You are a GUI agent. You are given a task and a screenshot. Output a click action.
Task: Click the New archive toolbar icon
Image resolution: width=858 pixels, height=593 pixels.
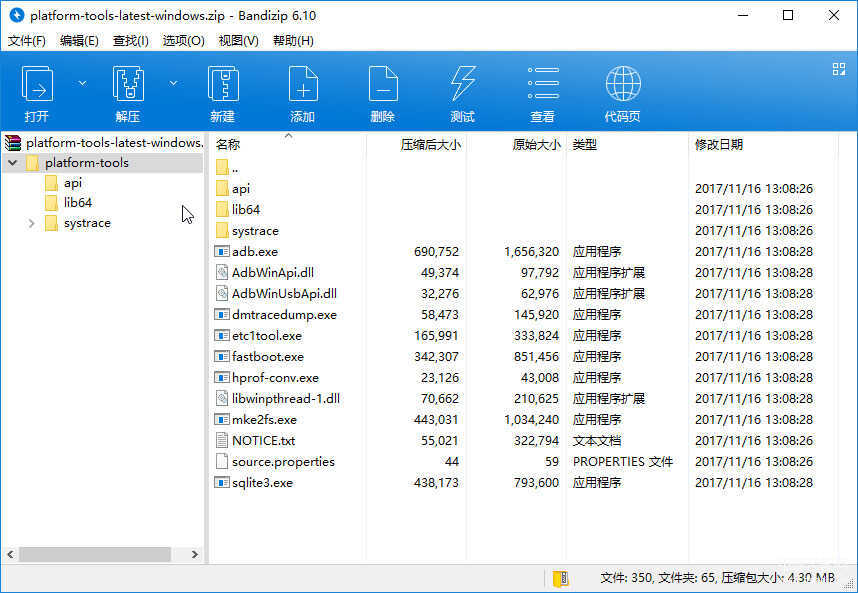click(223, 84)
